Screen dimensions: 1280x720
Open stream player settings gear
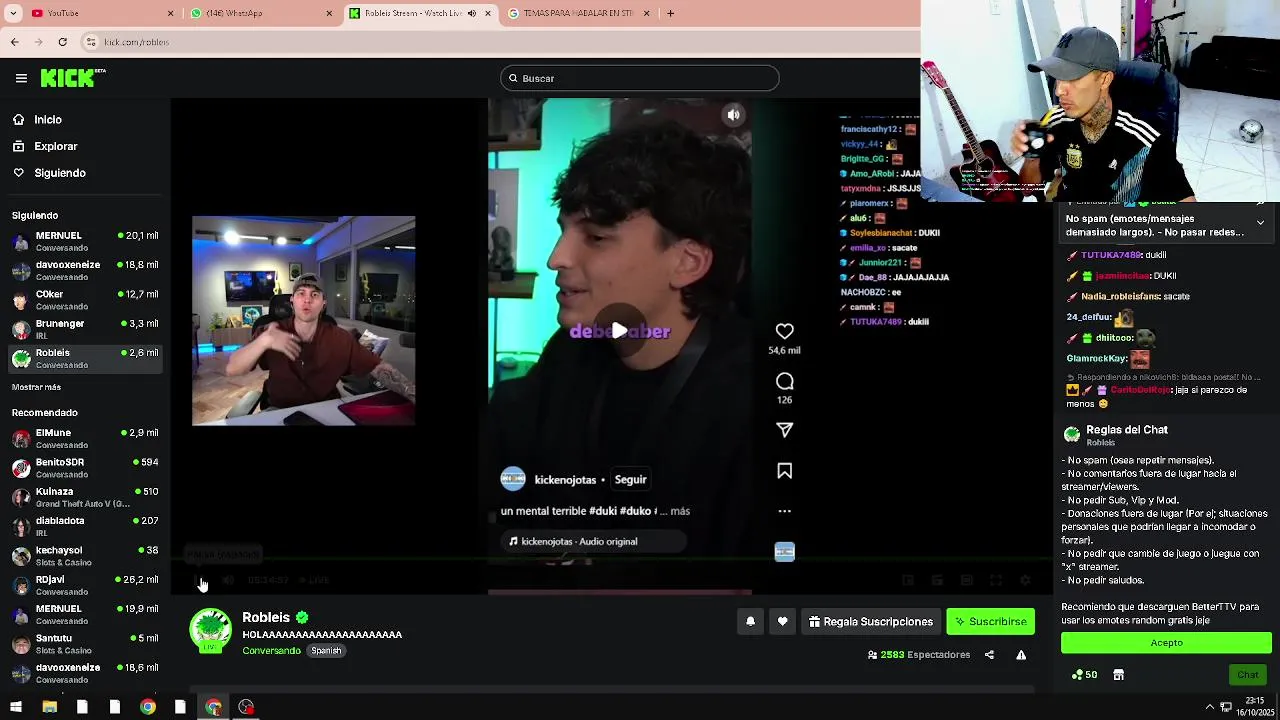click(x=1025, y=580)
